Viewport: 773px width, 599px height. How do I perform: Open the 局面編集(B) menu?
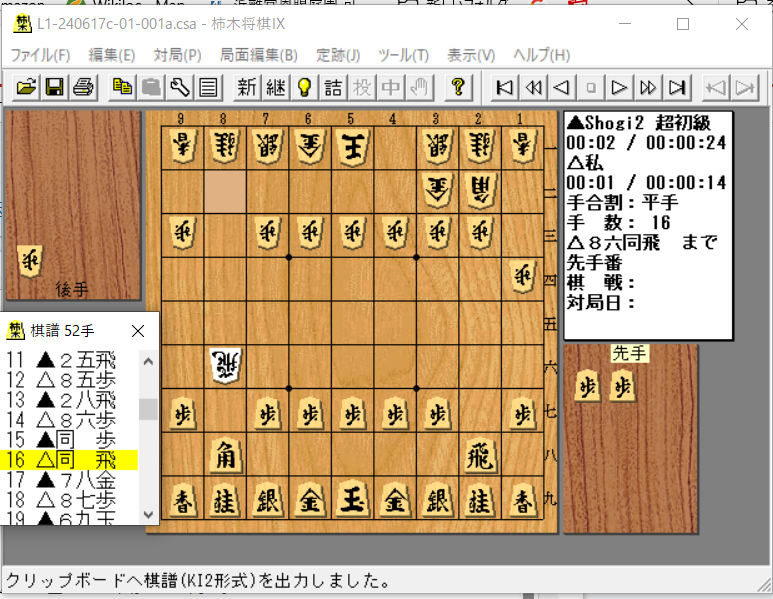(258, 55)
